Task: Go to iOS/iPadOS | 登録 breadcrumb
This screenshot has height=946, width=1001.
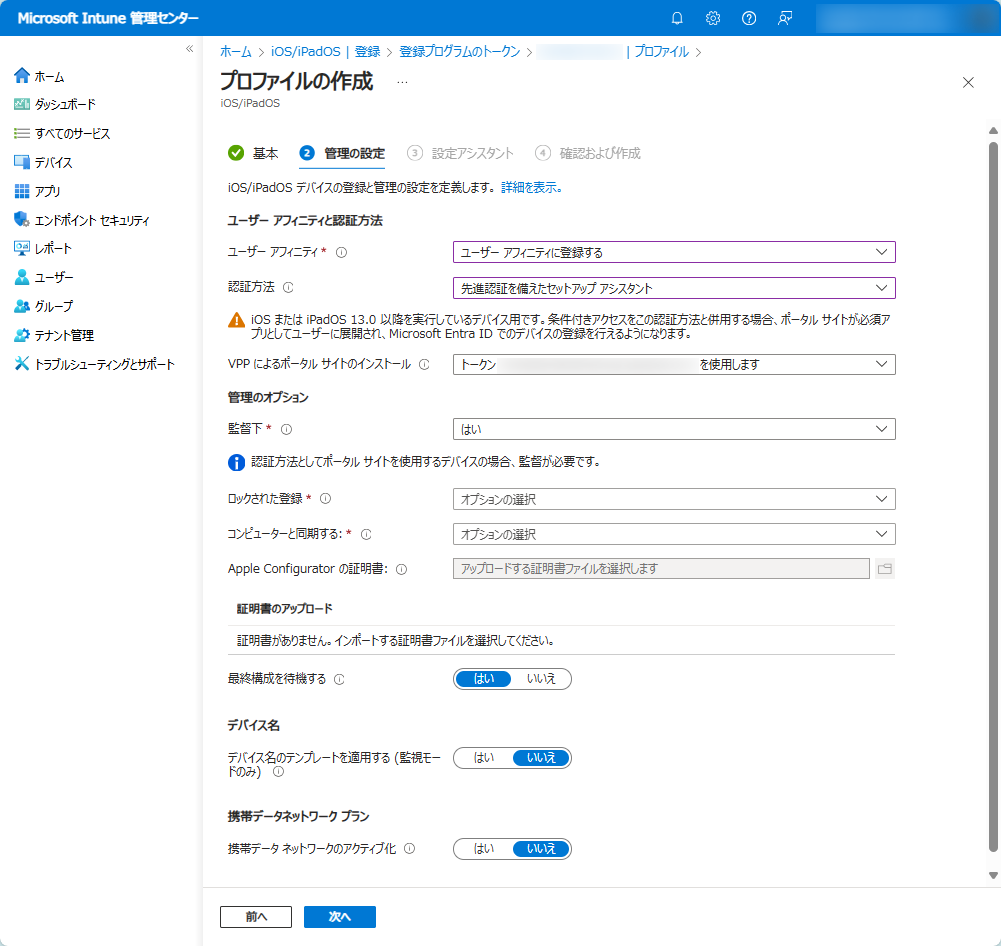Action: [x=326, y=52]
